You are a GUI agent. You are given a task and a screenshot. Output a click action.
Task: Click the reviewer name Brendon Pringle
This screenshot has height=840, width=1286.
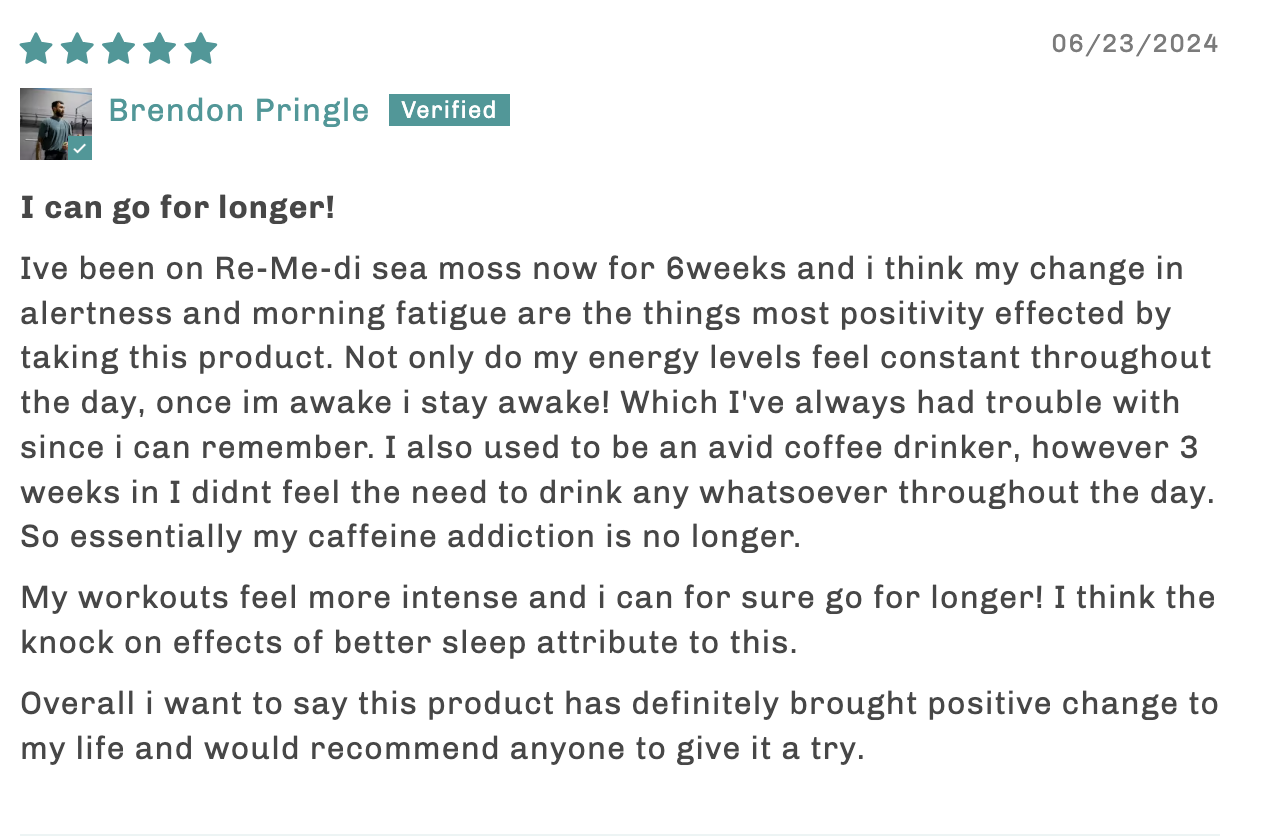pos(238,110)
